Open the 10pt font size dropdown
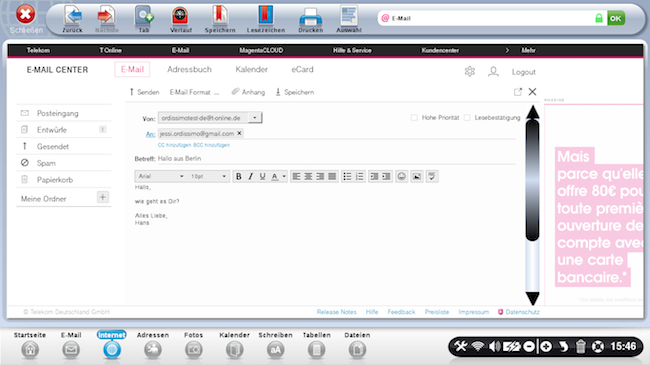This screenshot has height=365, width=650. pyautogui.click(x=209, y=176)
